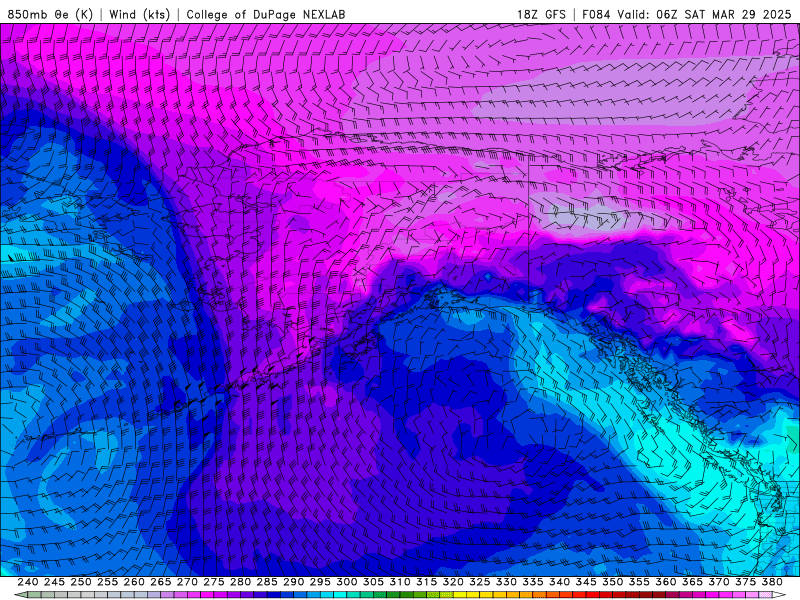Screen dimensions: 800x600
Task: Click the "College of DuPage NEXLAB" text
Action: click(266, 14)
